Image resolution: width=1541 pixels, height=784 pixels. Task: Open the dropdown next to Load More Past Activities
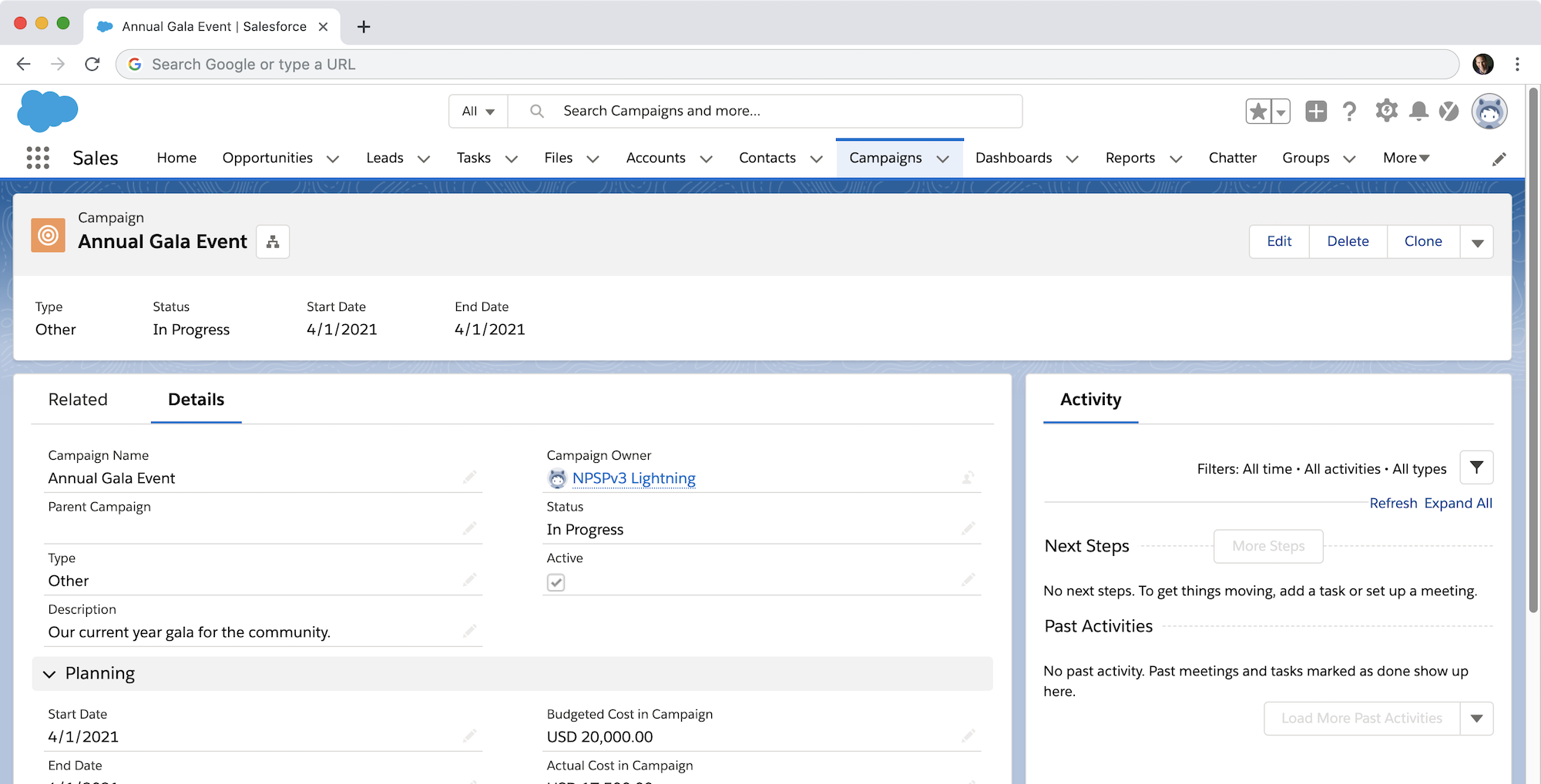tap(1476, 719)
